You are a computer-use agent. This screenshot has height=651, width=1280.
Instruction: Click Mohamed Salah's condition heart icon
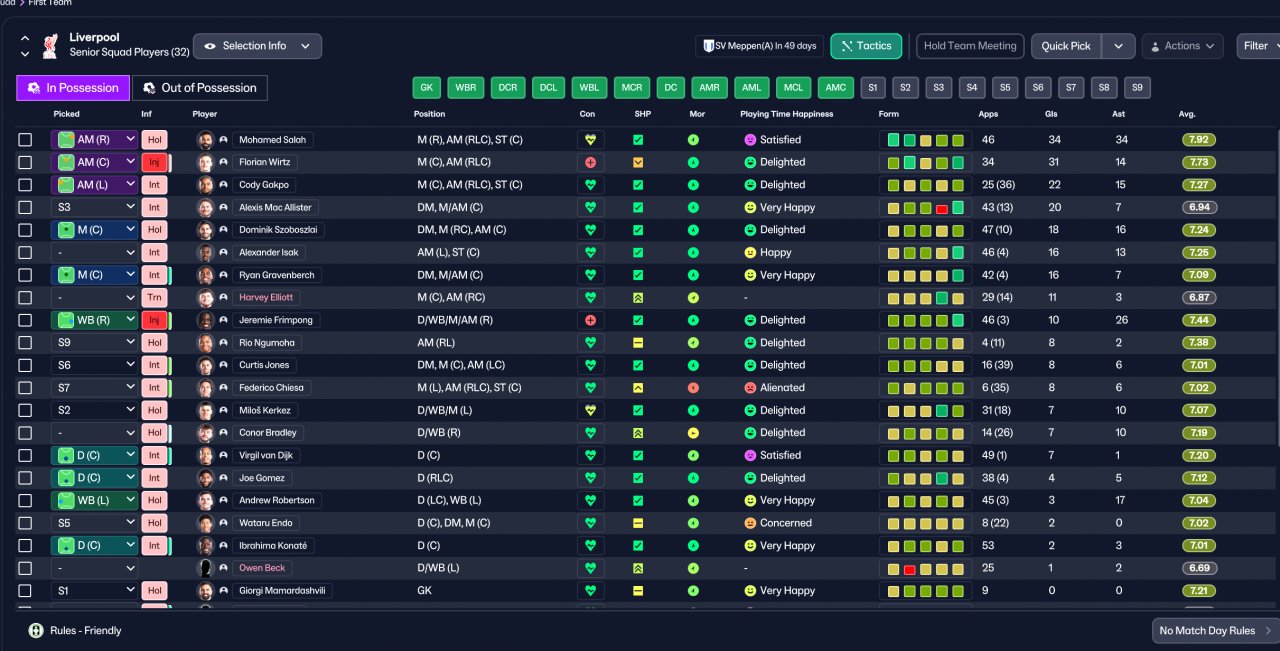coord(590,140)
